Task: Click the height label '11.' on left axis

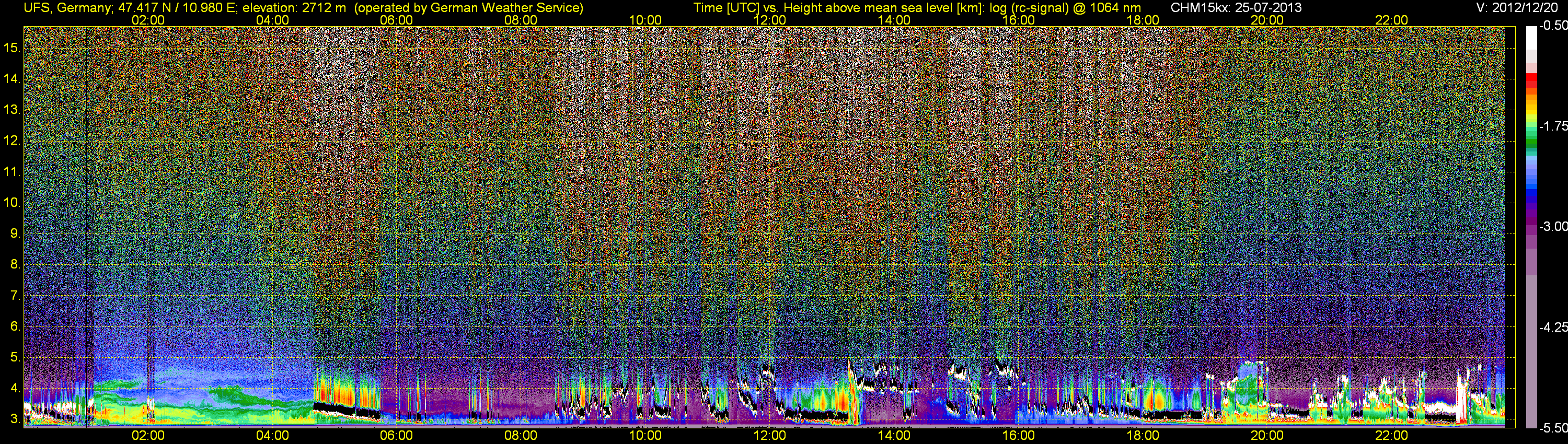Action: pos(12,171)
